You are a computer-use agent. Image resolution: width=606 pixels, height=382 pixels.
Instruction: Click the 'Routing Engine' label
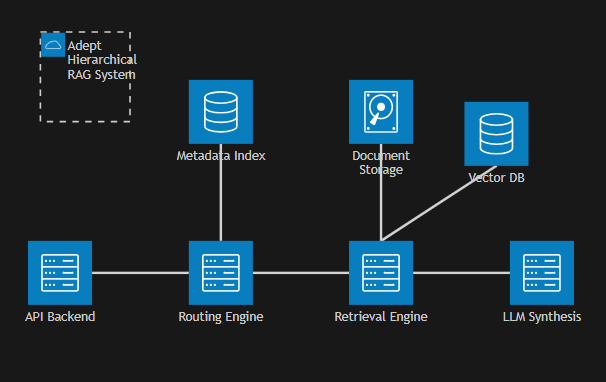[221, 317]
